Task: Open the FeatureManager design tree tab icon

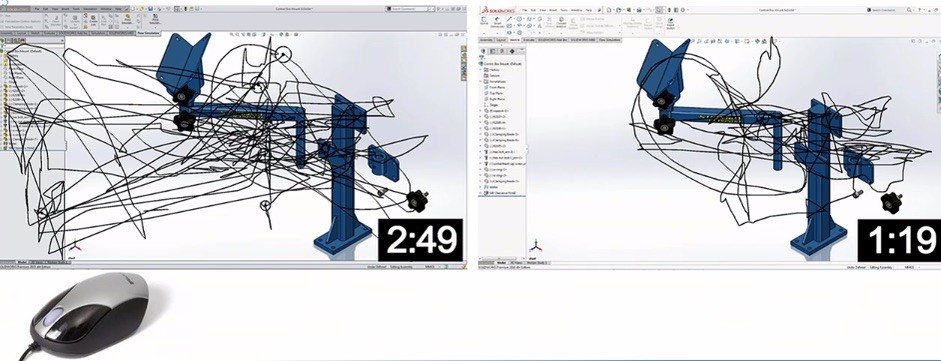Action: click(483, 51)
